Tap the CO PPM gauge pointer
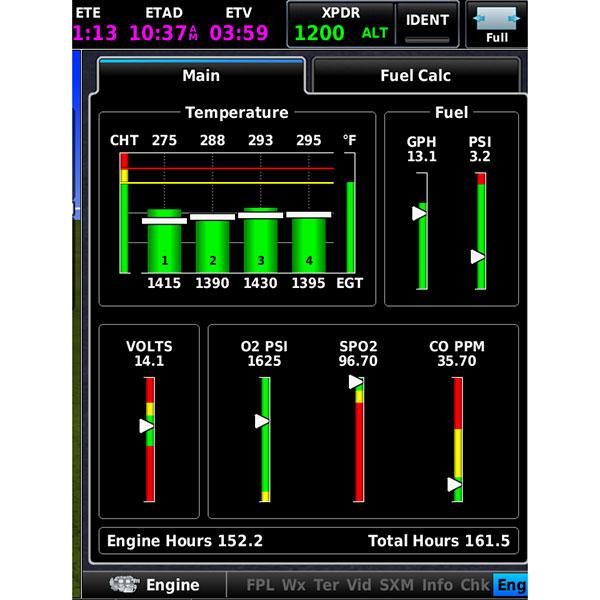Screen dimensions: 600x600 pos(455,484)
